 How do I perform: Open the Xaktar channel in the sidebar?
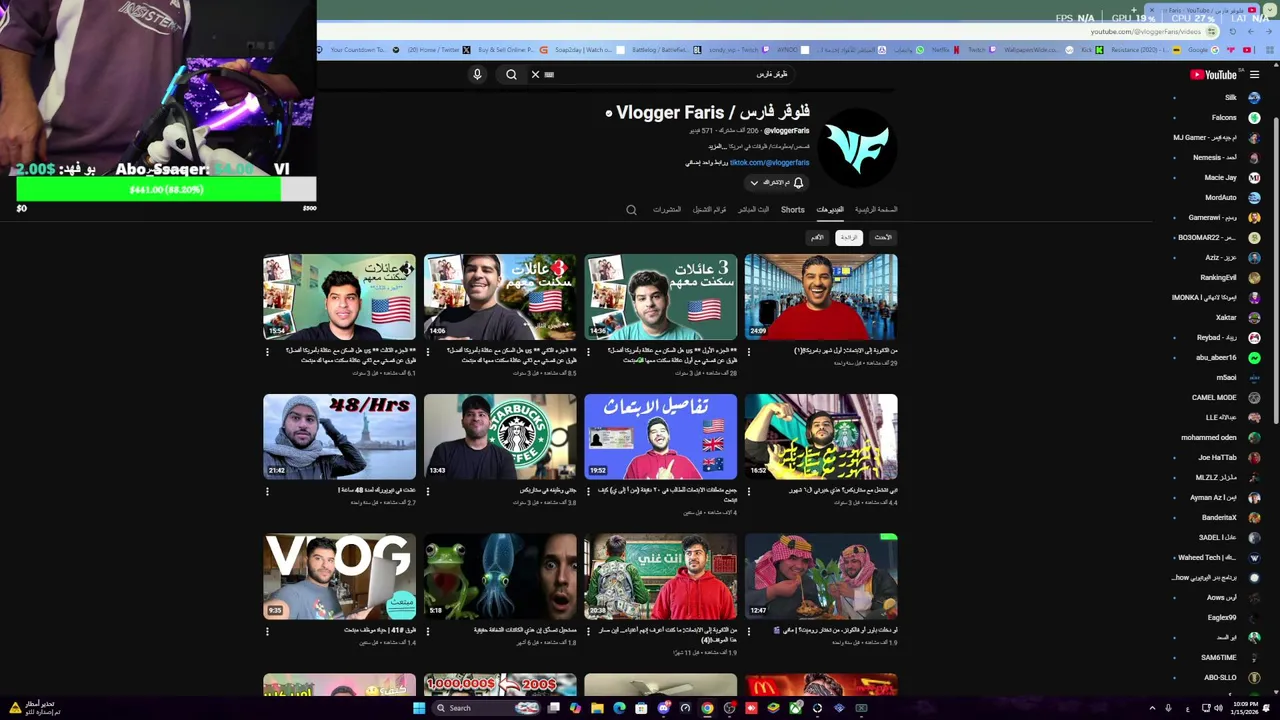[x=1226, y=317]
